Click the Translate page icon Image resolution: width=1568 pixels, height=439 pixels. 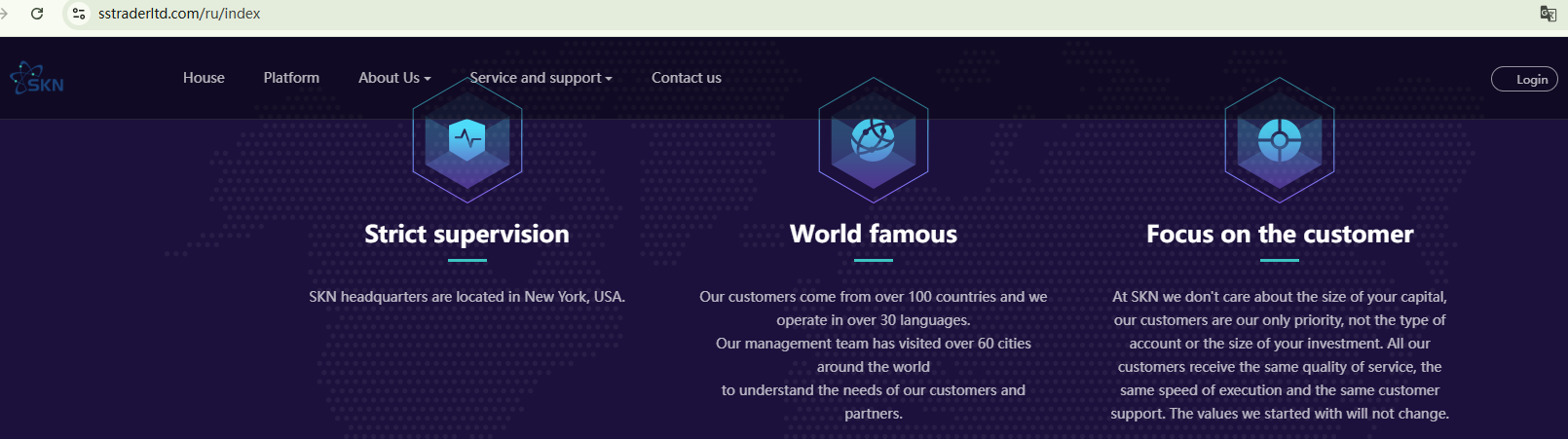pyautogui.click(x=1548, y=14)
